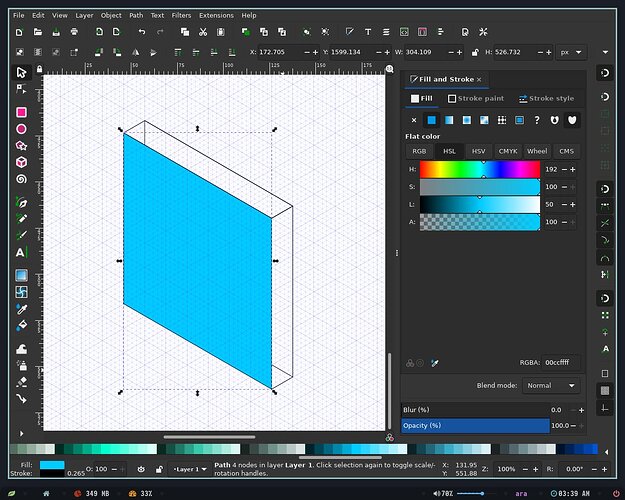This screenshot has height=500, width=625.
Task: Toggle the current layer lock
Action: click(159, 469)
